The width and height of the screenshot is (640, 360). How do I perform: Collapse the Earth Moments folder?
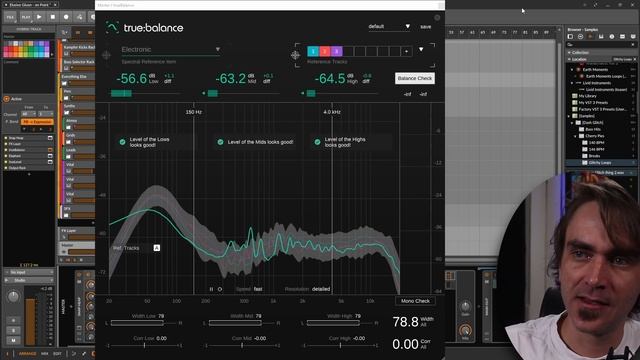coord(572,70)
